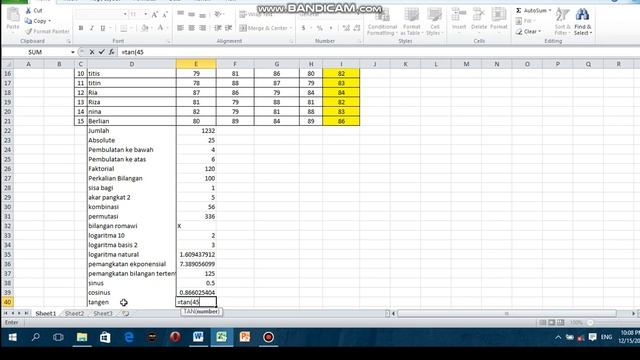Right-align cell text using ribbon icon
The width and height of the screenshot is (640, 360).
coord(202,28)
